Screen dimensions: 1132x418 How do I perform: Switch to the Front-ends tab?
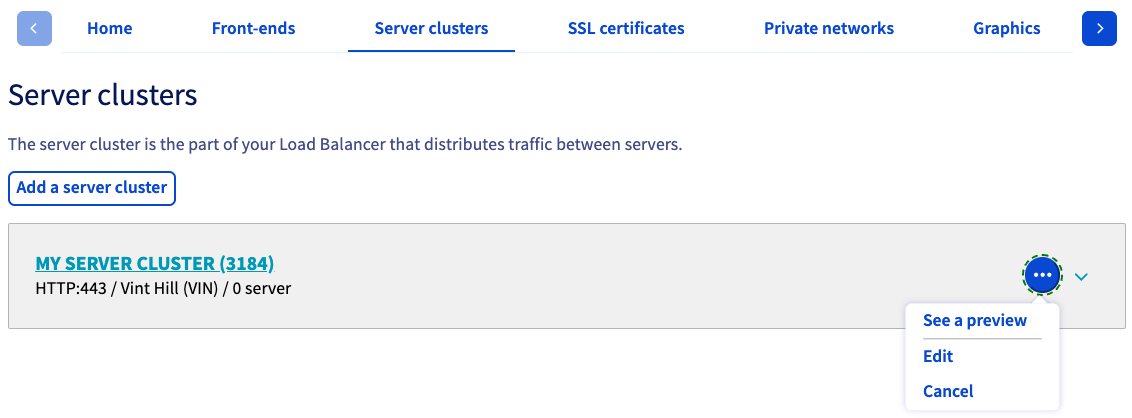253,29
